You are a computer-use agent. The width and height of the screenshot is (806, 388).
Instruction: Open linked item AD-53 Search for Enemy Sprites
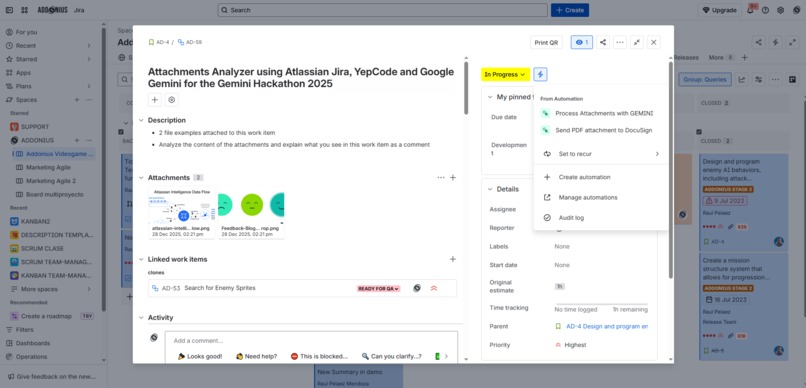(x=219, y=288)
